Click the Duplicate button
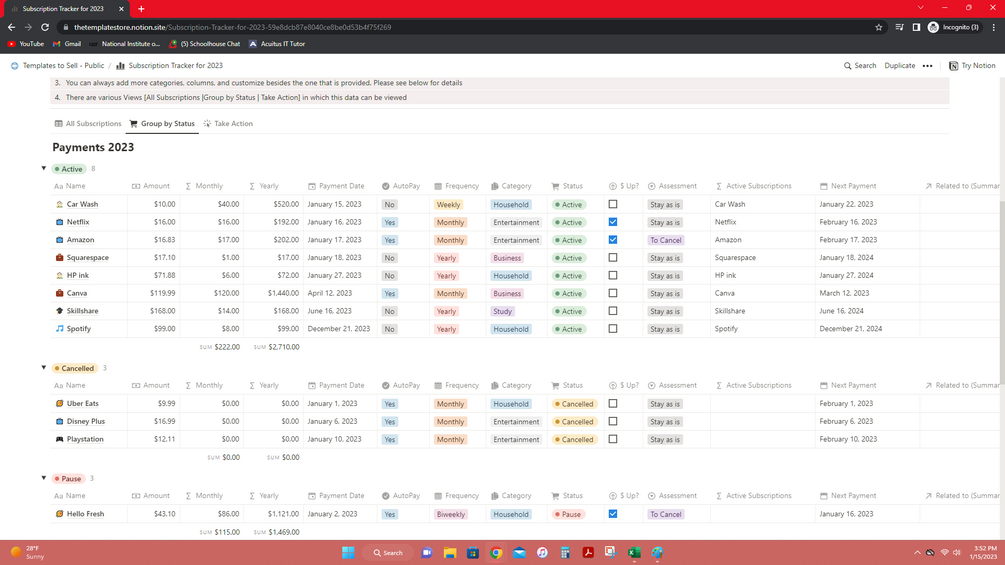 (x=899, y=66)
